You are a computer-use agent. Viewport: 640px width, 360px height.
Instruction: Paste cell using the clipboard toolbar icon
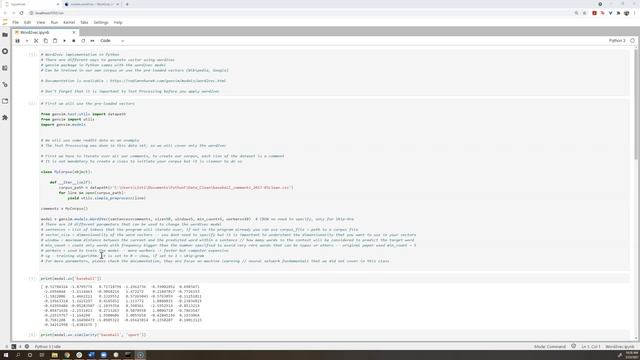pos(55,41)
